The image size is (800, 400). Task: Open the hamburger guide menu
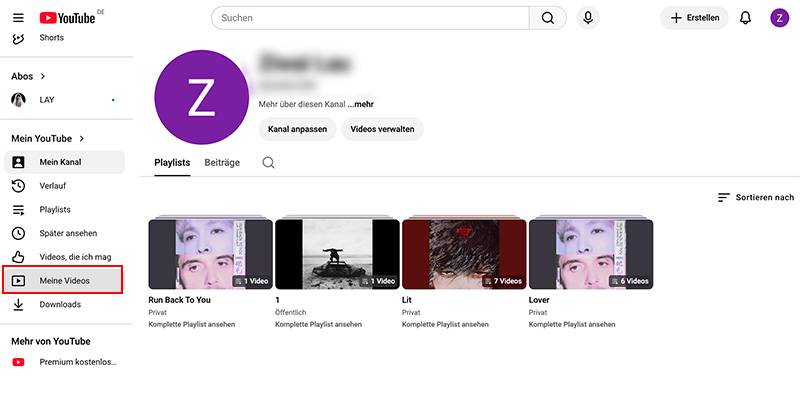[x=18, y=18]
